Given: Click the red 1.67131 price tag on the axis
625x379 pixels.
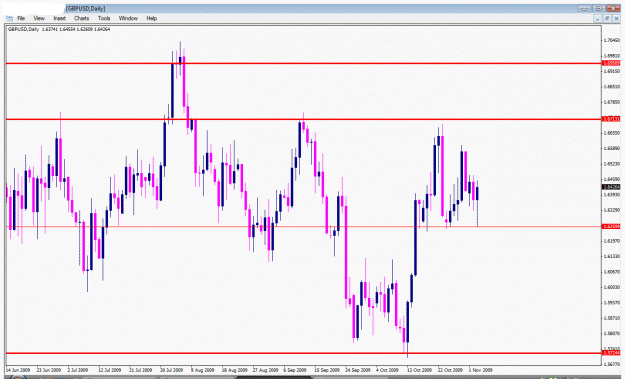Looking at the screenshot, I should point(611,119).
